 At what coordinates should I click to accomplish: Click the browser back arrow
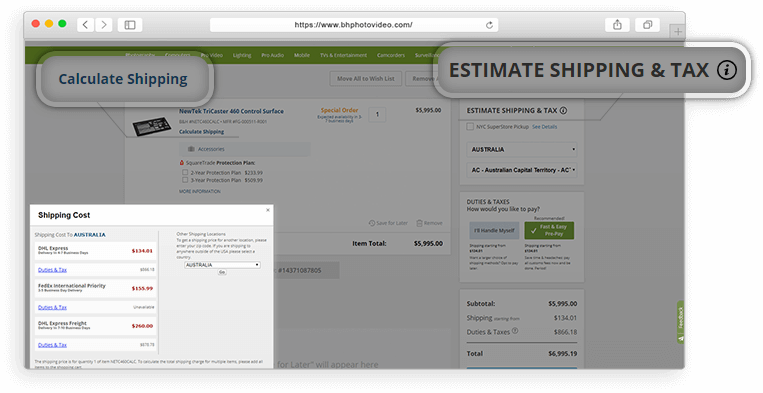pos(86,25)
